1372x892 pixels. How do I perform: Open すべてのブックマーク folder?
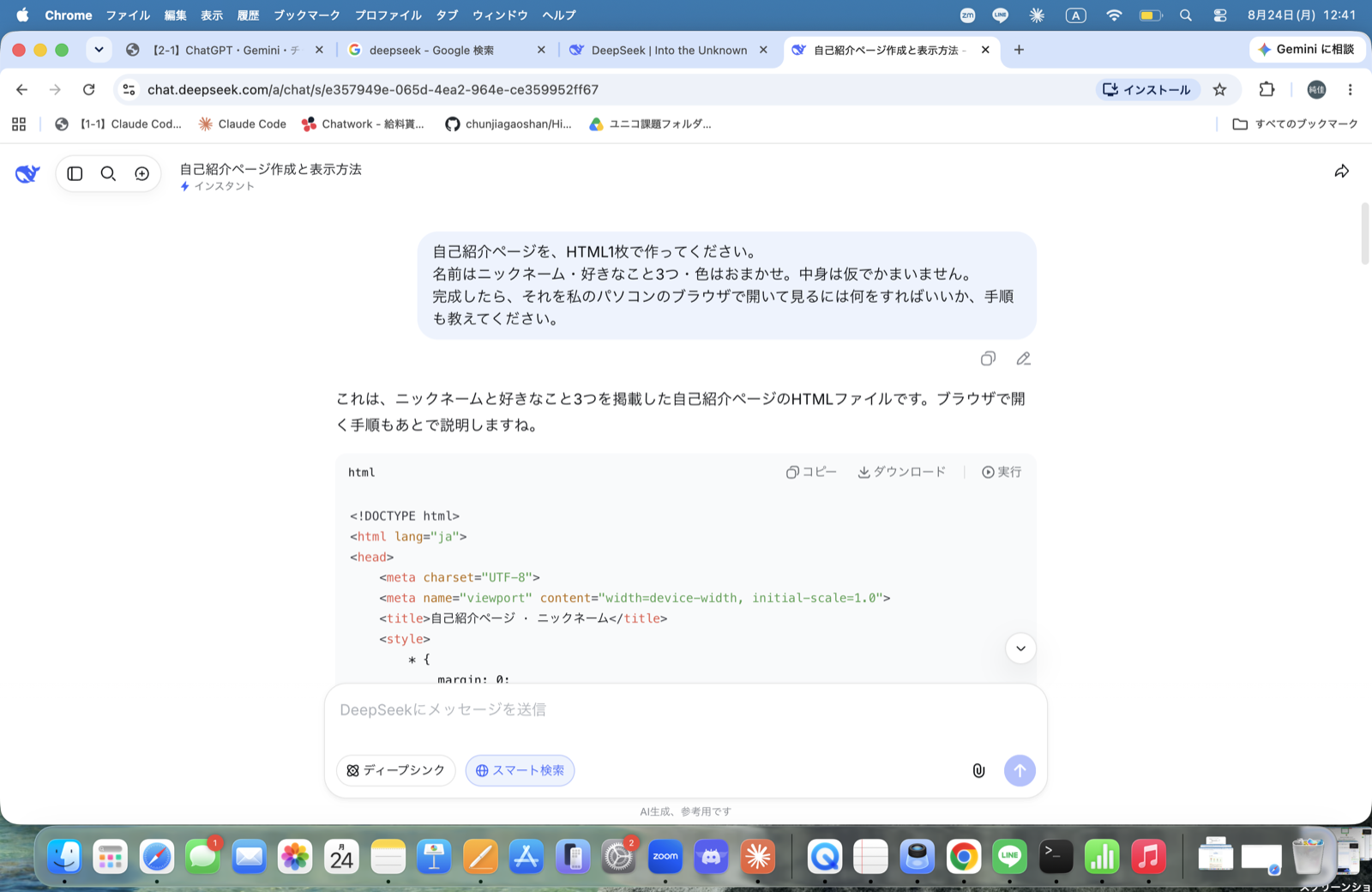point(1295,124)
